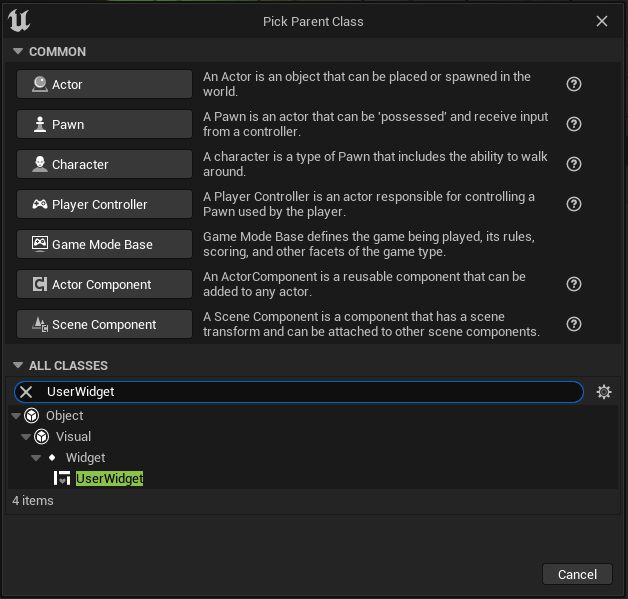Image resolution: width=628 pixels, height=599 pixels.
Task: Choose Actor as the parent class
Action: tap(104, 85)
